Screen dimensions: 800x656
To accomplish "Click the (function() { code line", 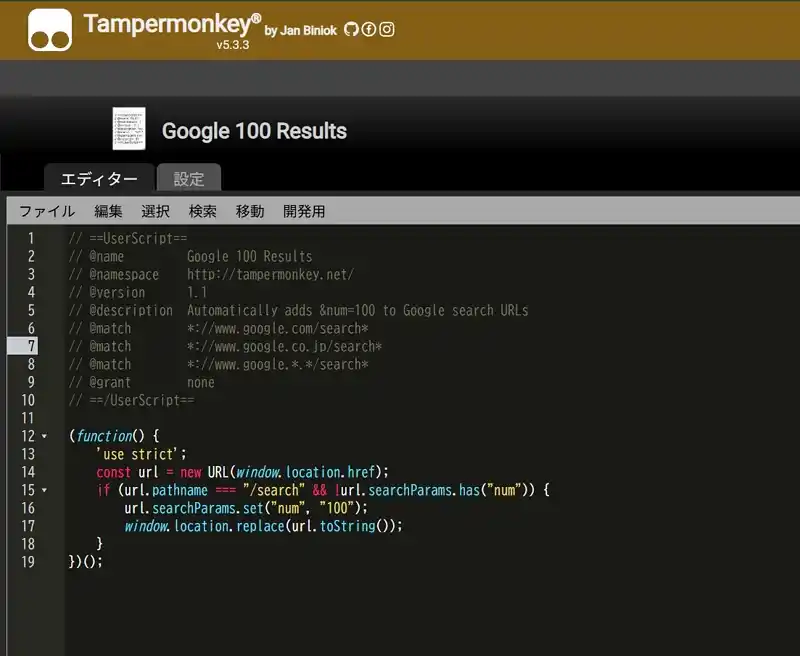I will [x=114, y=436].
